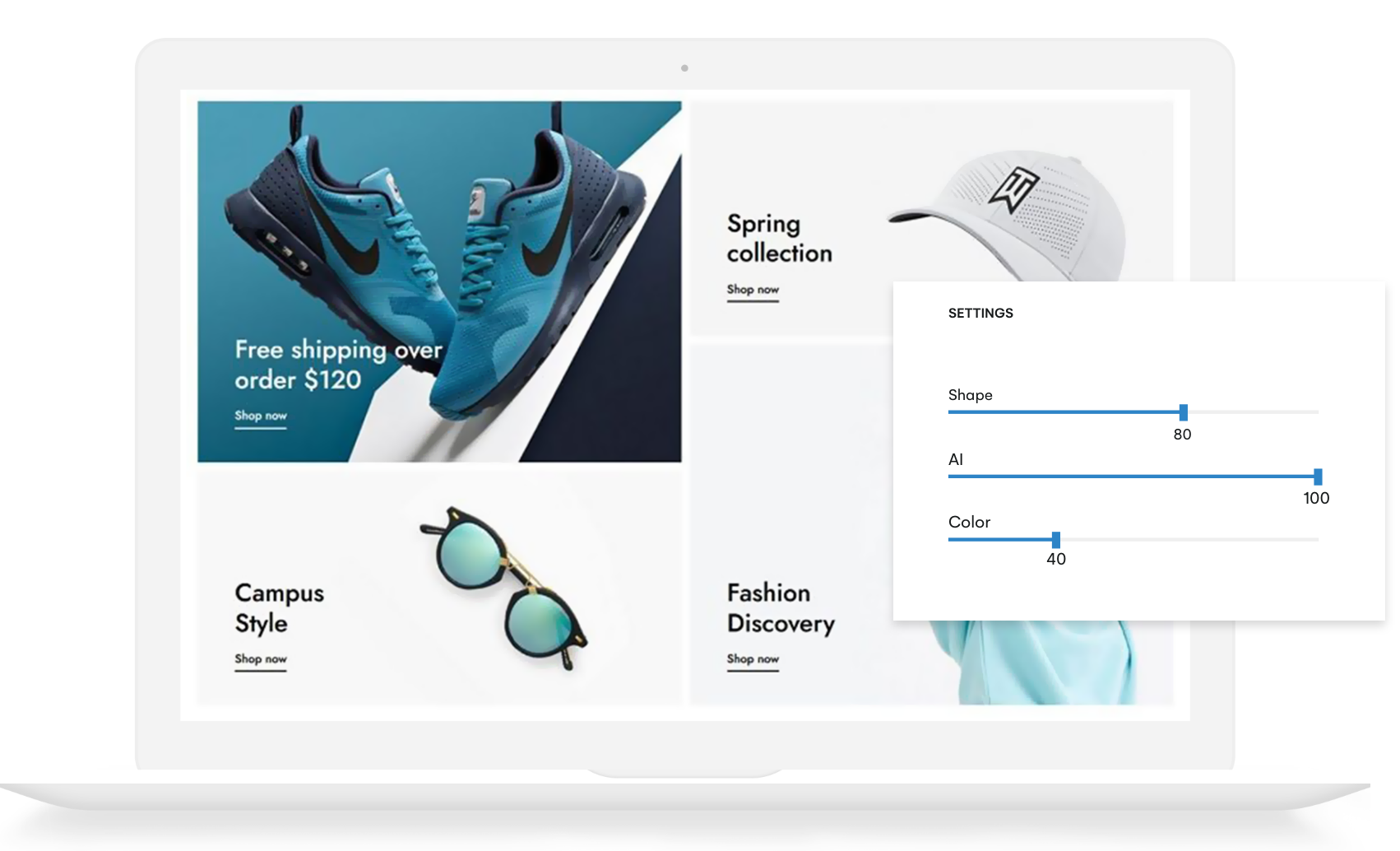The height and width of the screenshot is (851, 1400).
Task: Click the SETTINGS panel title
Action: pyautogui.click(x=980, y=314)
